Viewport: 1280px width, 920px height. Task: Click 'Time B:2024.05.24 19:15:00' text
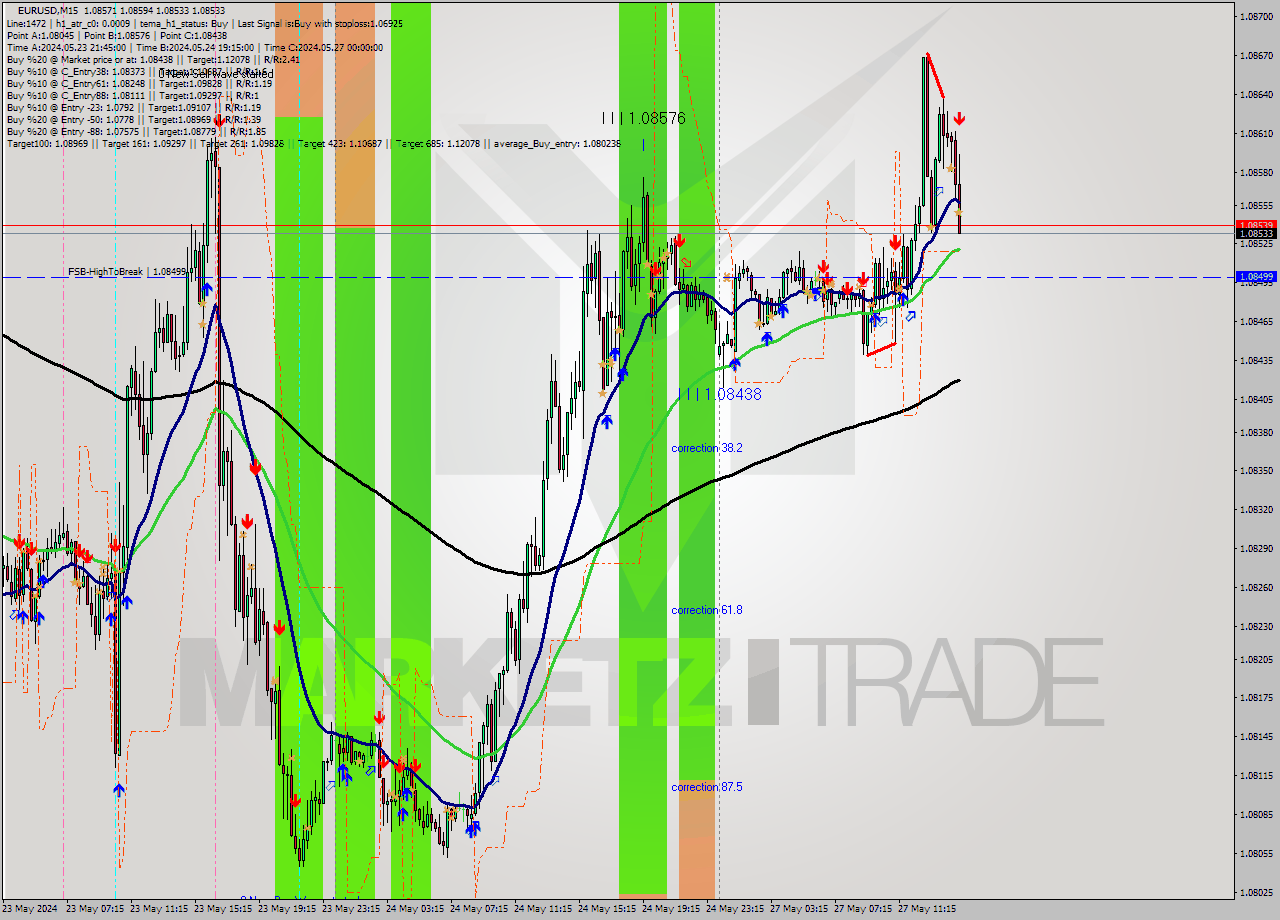coord(195,47)
